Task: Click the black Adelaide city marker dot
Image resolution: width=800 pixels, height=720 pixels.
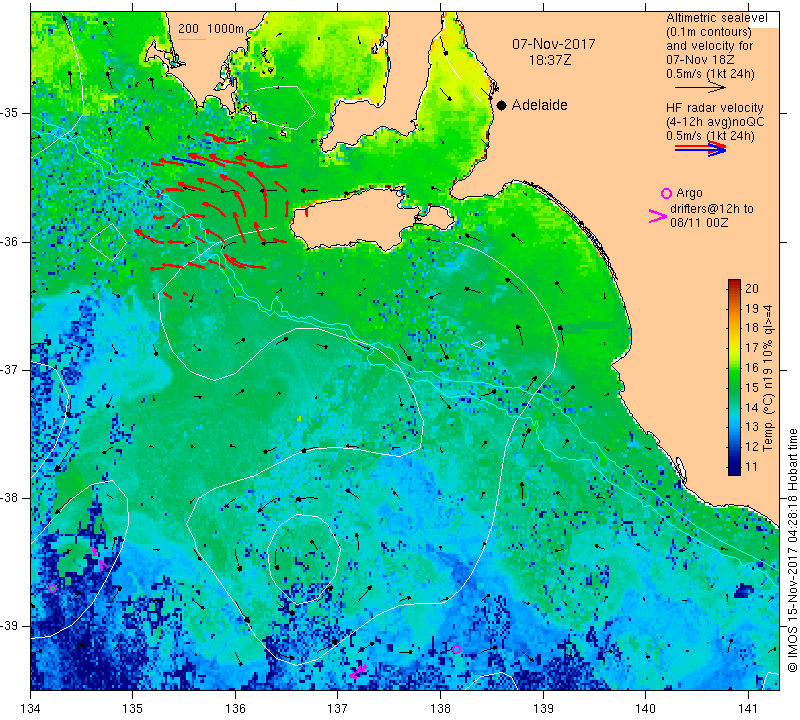Action: 502,105
